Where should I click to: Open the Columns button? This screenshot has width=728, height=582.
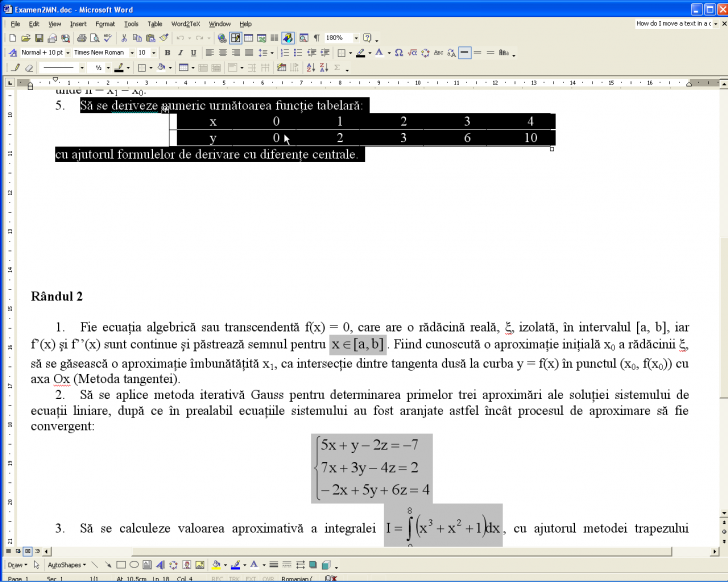click(275, 38)
